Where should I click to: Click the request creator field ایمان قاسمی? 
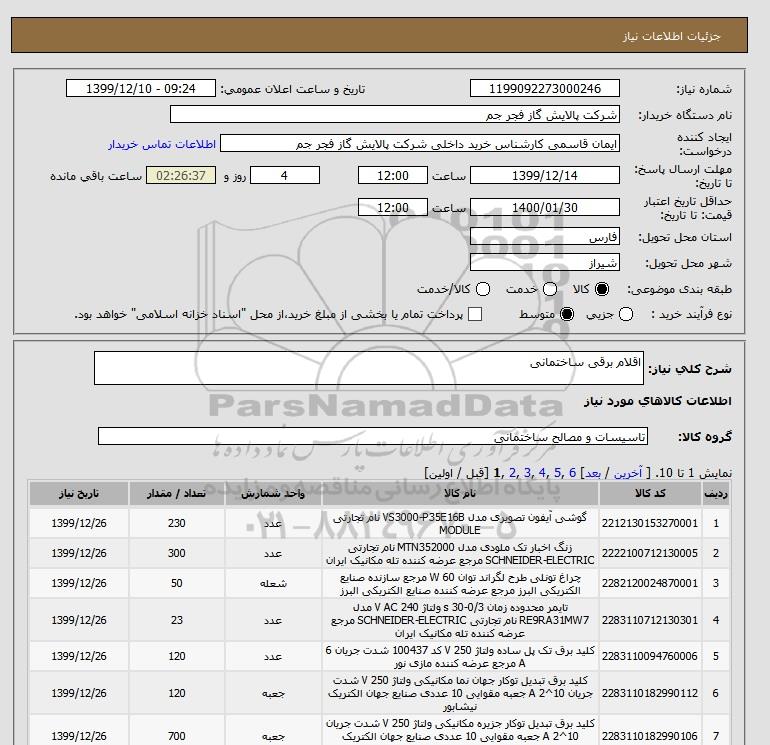pyautogui.click(x=420, y=143)
